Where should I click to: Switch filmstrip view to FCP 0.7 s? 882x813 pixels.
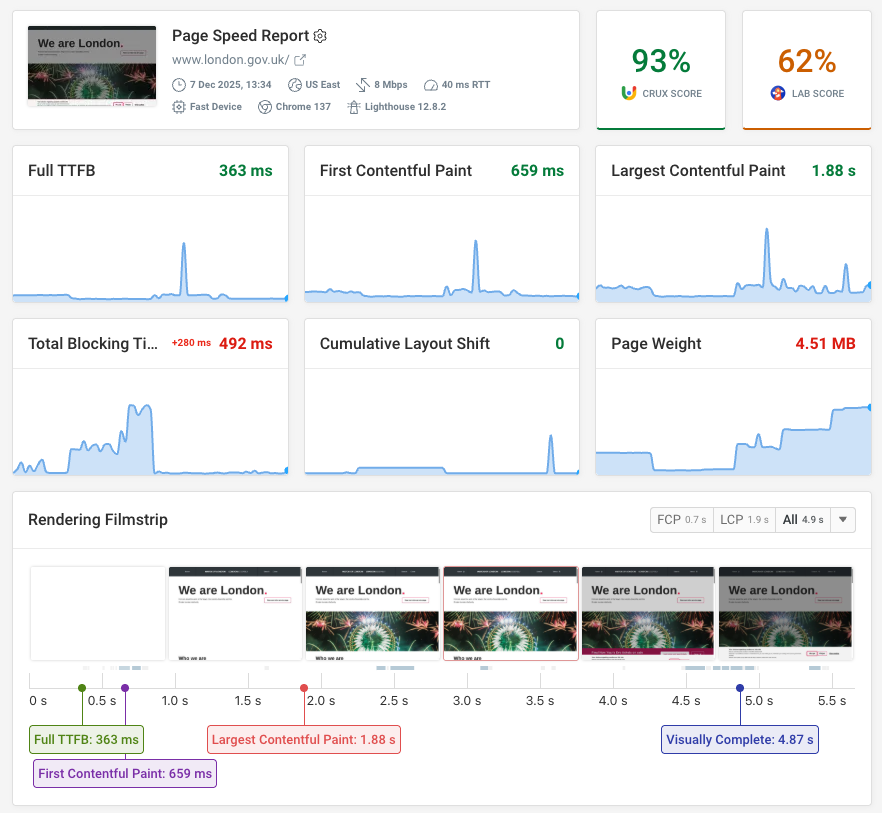point(681,520)
